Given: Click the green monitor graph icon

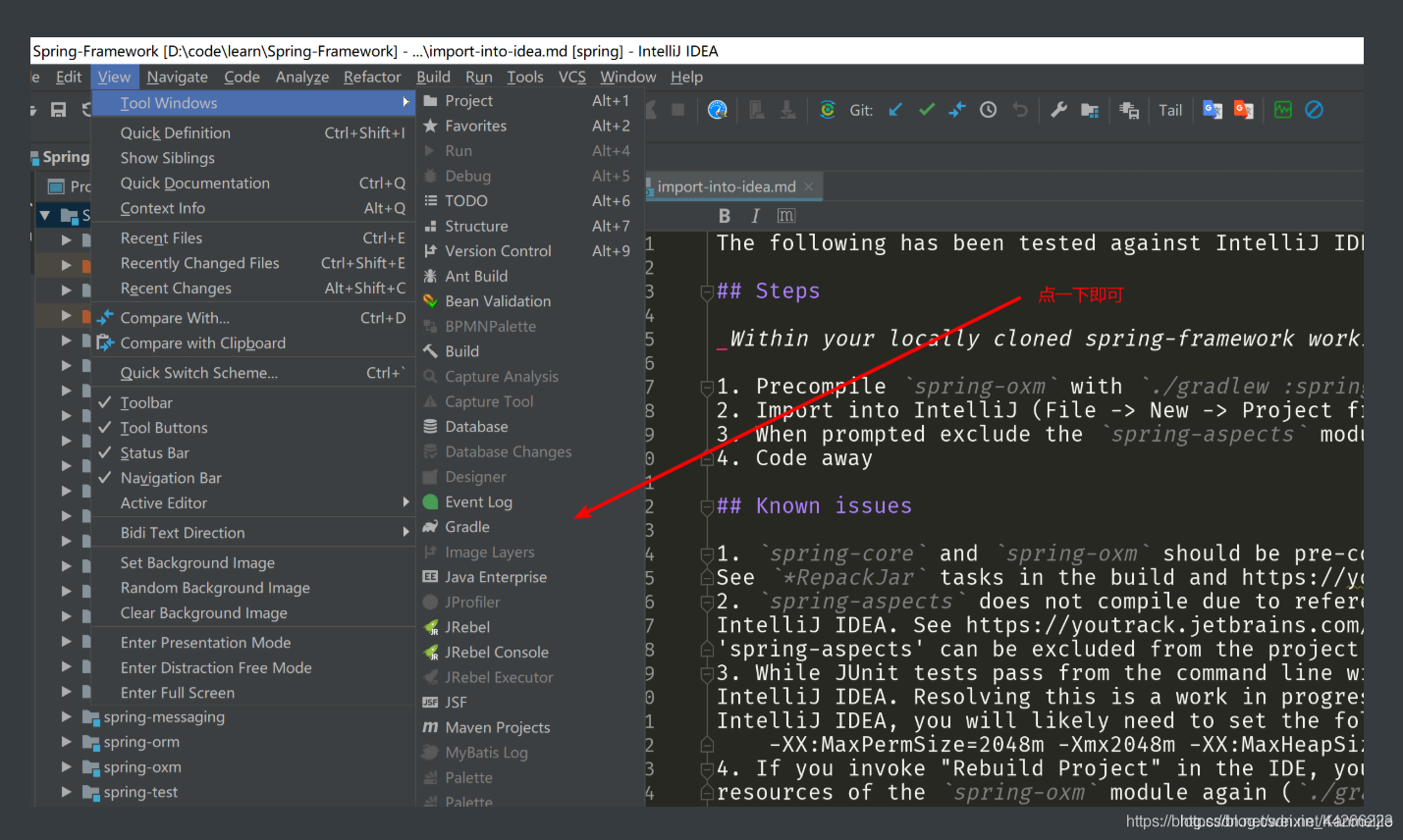Looking at the screenshot, I should 1283,110.
